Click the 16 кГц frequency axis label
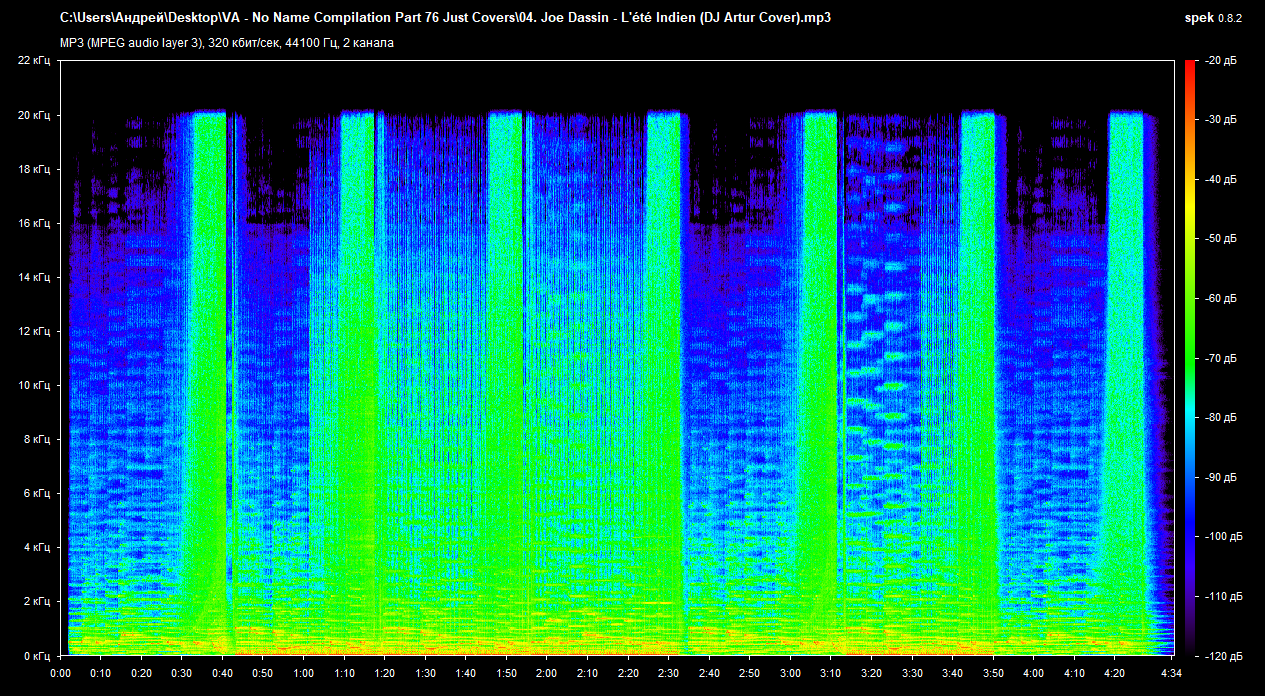Image resolution: width=1265 pixels, height=696 pixels. tap(34, 223)
